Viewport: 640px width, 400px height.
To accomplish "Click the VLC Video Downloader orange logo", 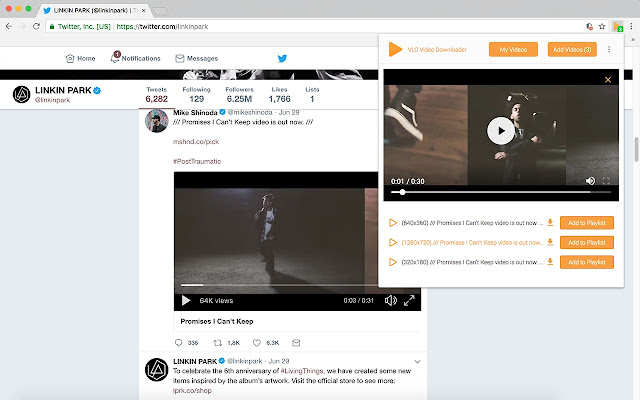I will tap(395, 49).
